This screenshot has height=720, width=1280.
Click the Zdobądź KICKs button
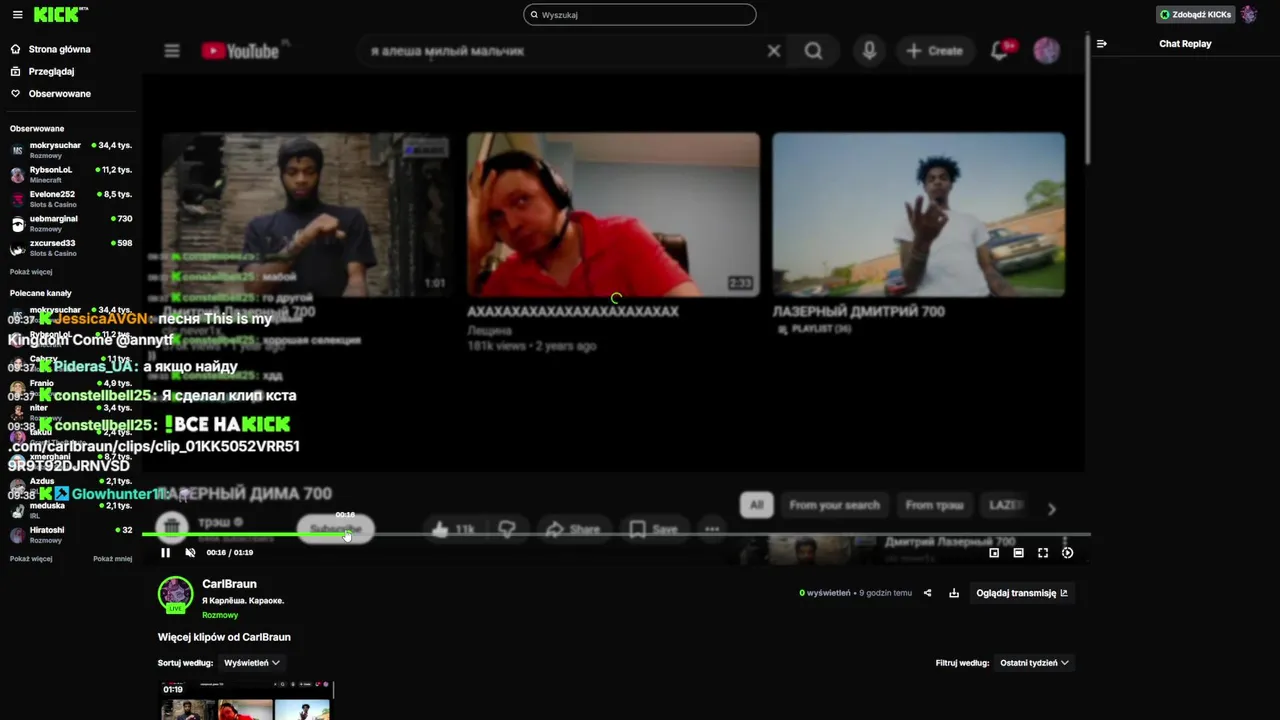point(1195,15)
